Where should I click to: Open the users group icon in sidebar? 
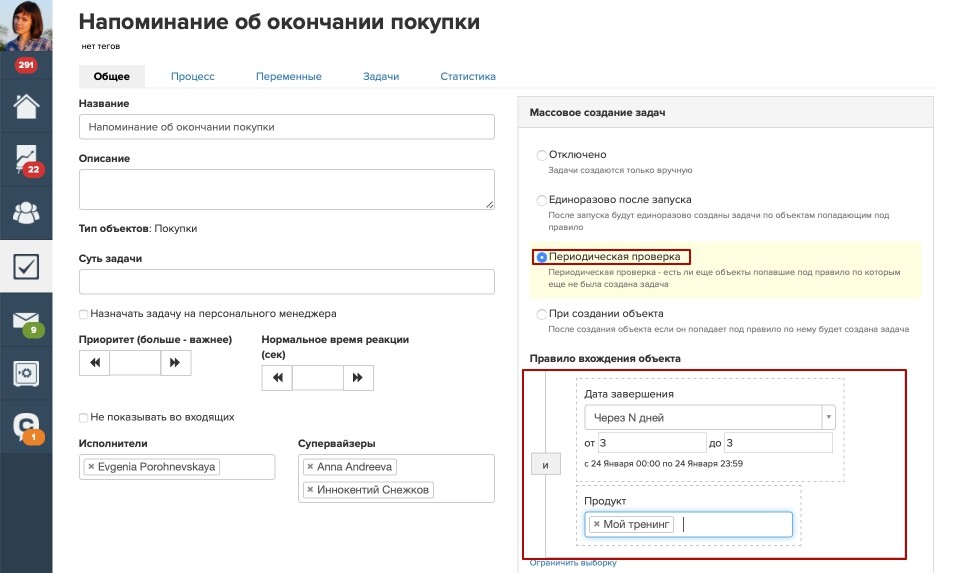pyautogui.click(x=26, y=213)
